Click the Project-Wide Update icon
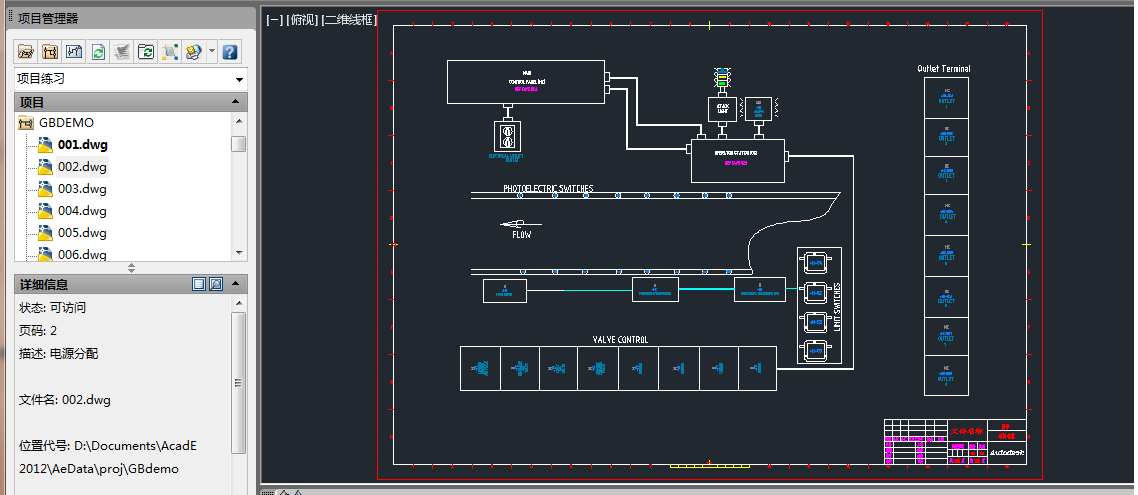 click(x=147, y=52)
